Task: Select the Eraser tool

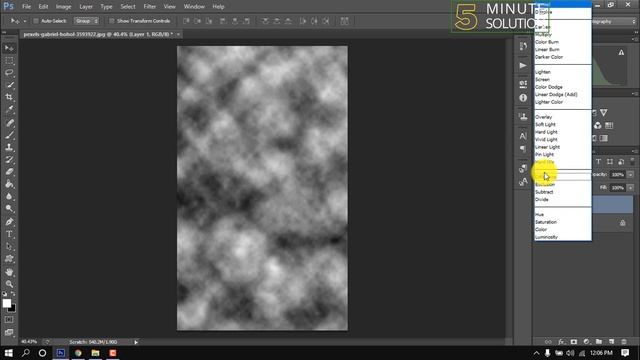Action: point(9,172)
